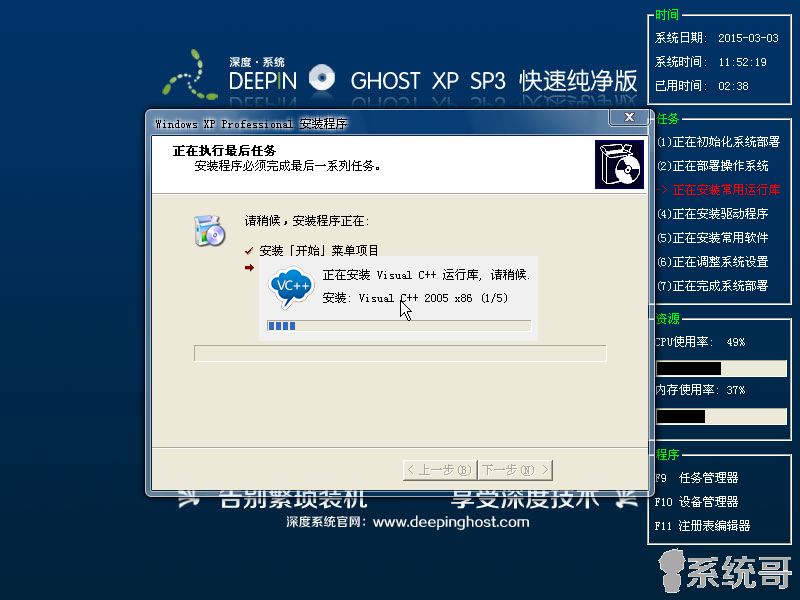Click the GHOST XP SP3 快速纯净版 banner title
Viewport: 800px width, 600px height.
[494, 81]
